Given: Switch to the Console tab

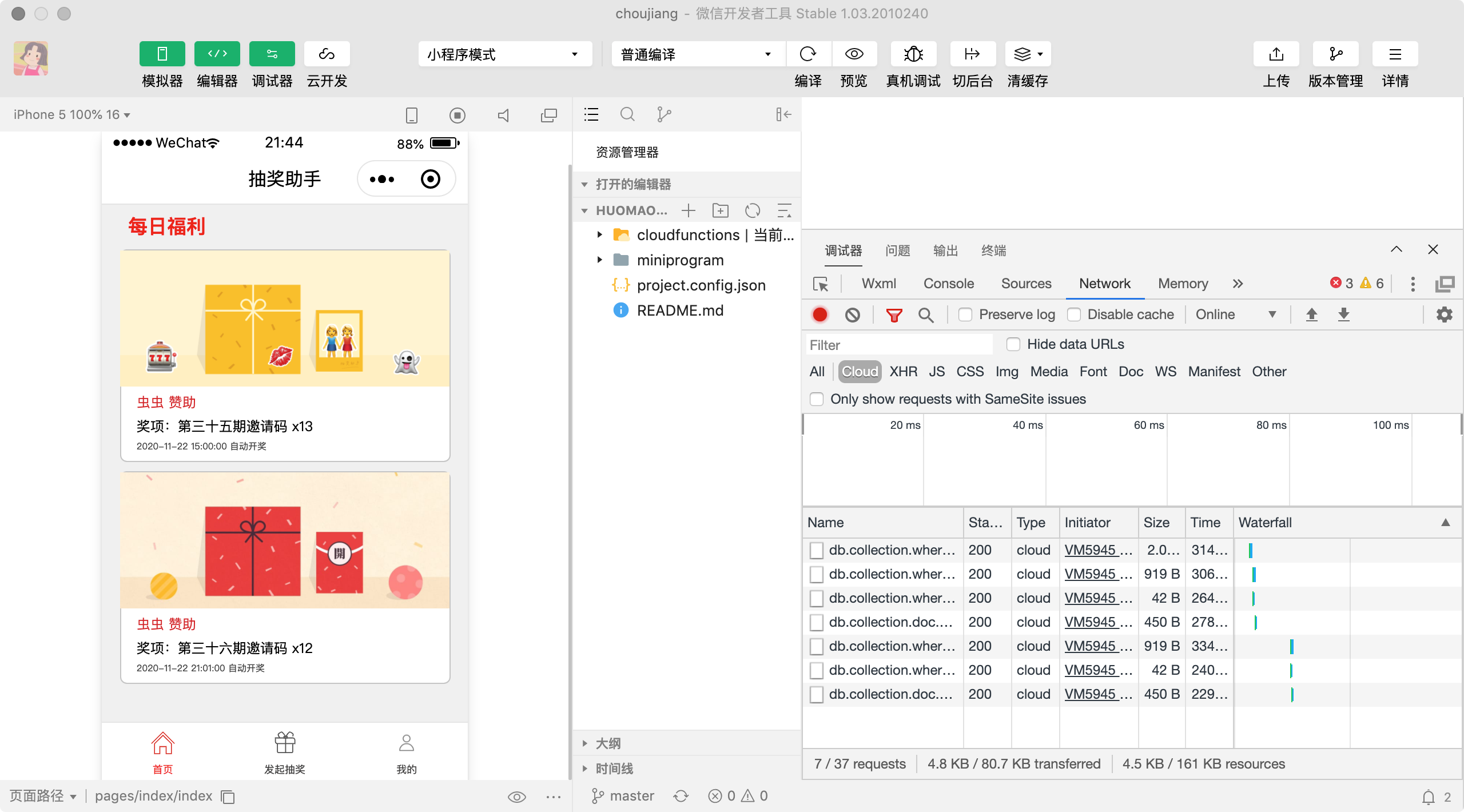Looking at the screenshot, I should 948,284.
